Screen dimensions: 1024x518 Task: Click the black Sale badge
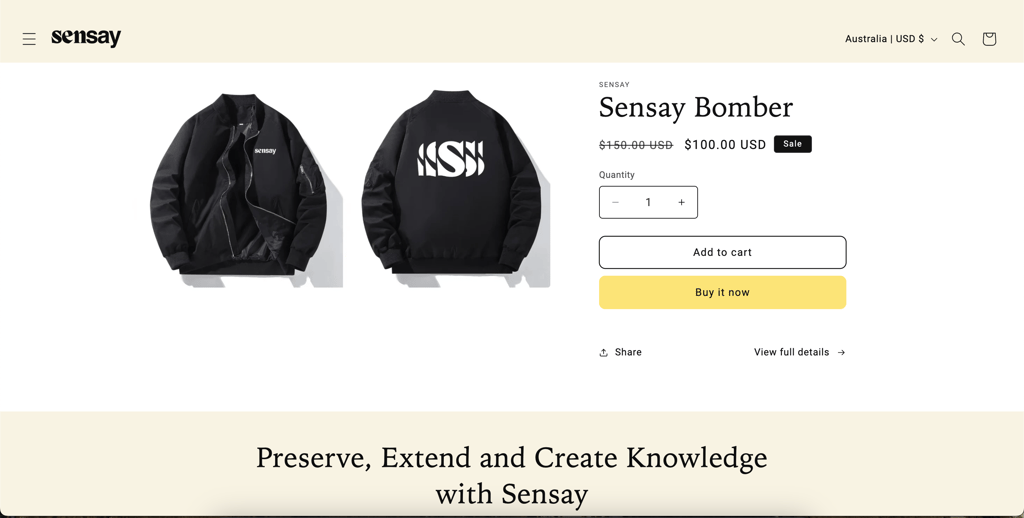coord(792,144)
